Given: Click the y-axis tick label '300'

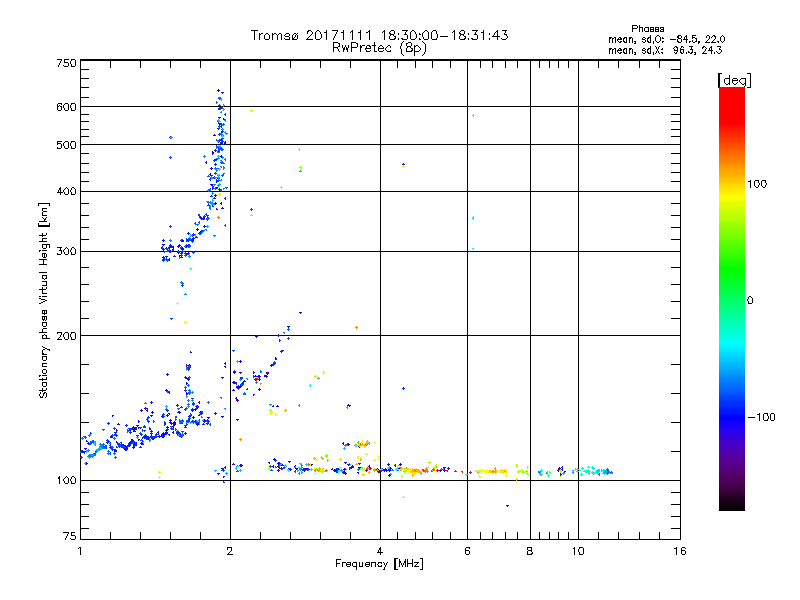Looking at the screenshot, I should [x=66, y=252].
